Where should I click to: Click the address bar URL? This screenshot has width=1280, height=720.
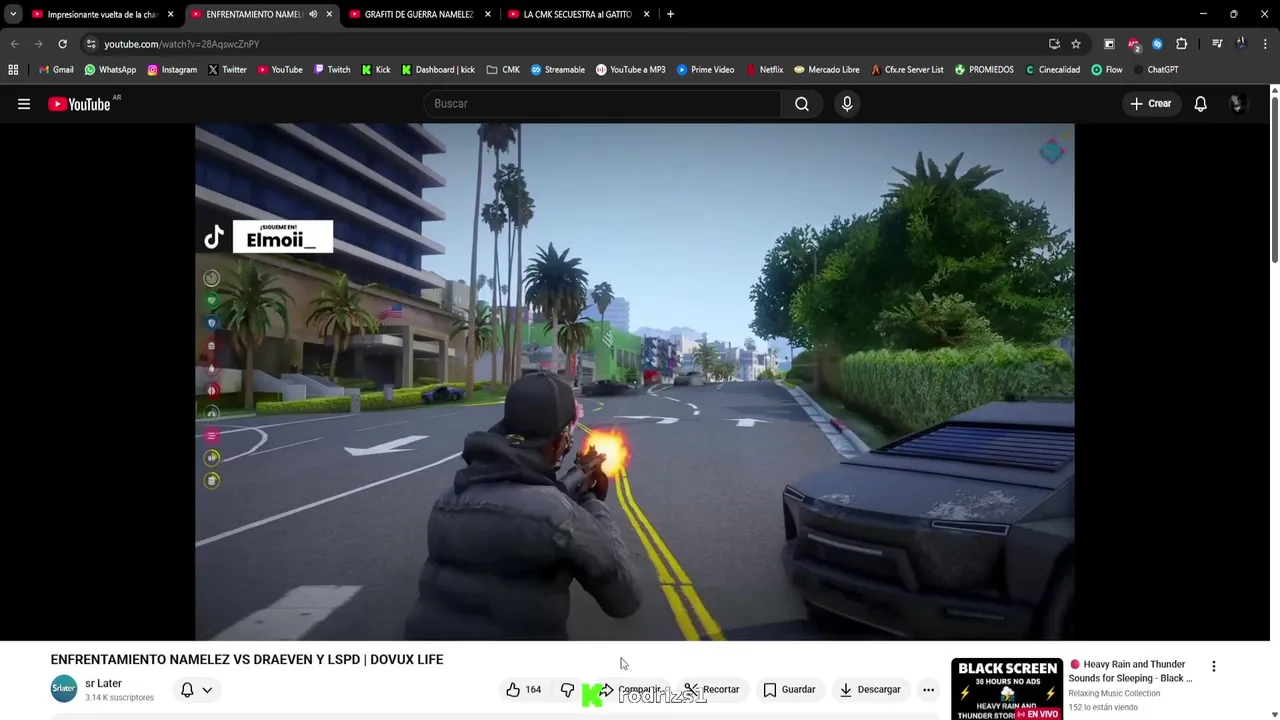[x=182, y=44]
